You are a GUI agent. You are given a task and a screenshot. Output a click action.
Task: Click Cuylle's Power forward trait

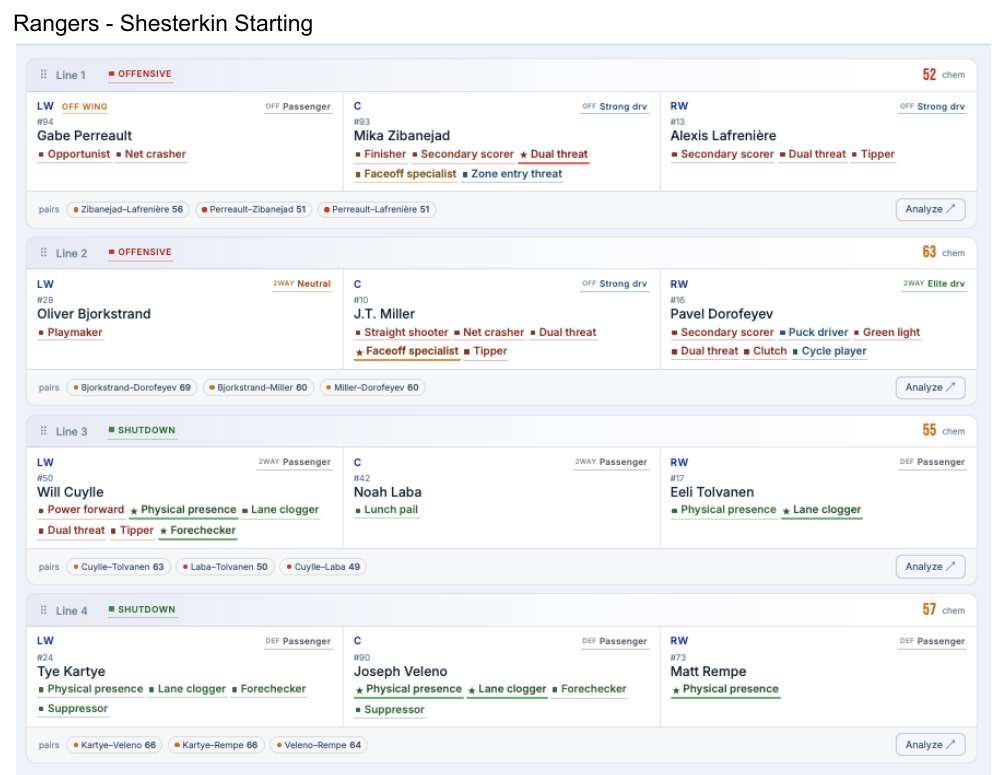coord(81,510)
